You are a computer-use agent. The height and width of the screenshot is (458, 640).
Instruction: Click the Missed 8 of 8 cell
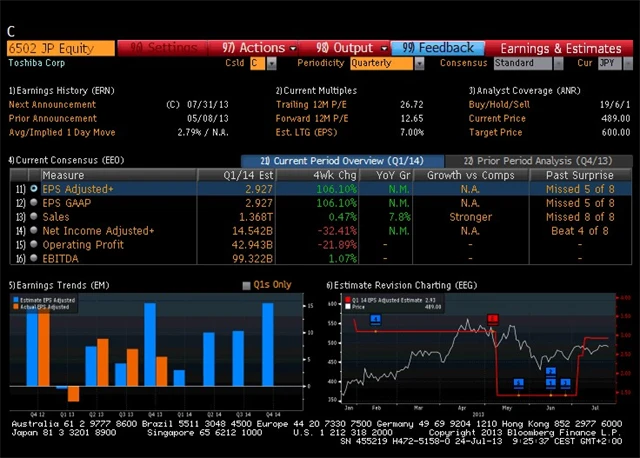(580, 217)
